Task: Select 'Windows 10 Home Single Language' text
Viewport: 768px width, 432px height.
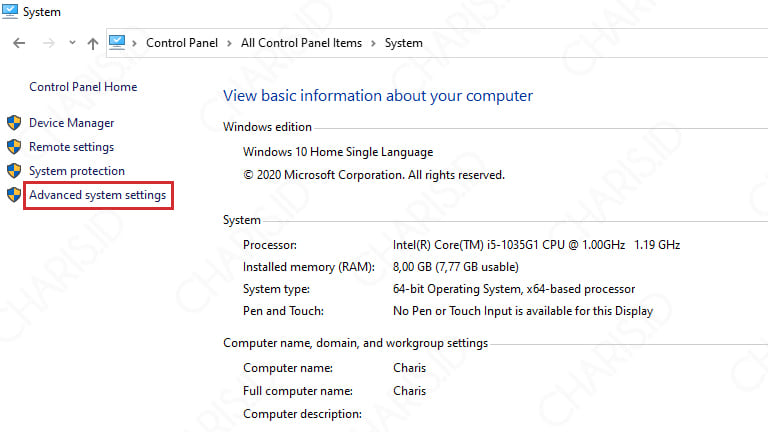Action: click(x=338, y=152)
